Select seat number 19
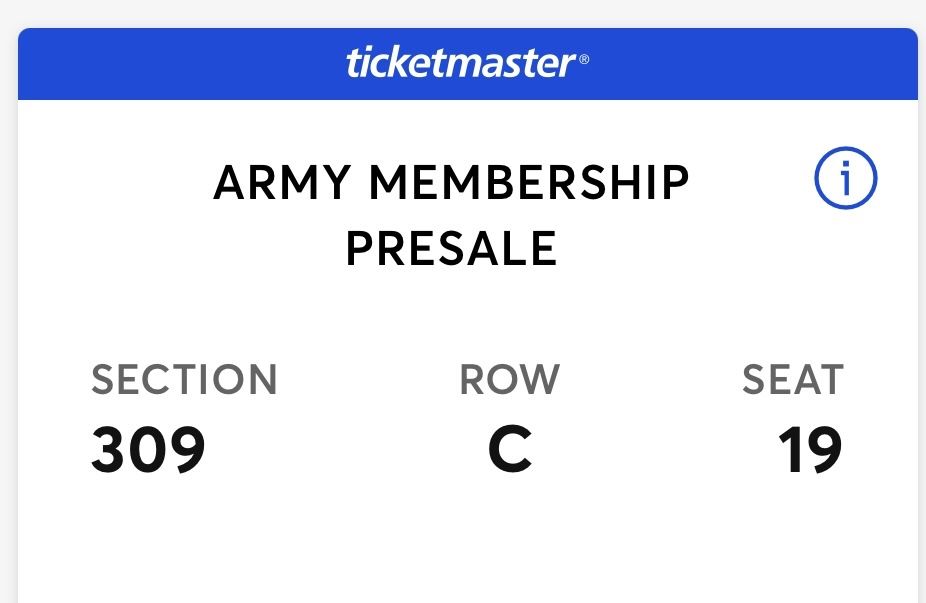926x603 pixels. (810, 450)
